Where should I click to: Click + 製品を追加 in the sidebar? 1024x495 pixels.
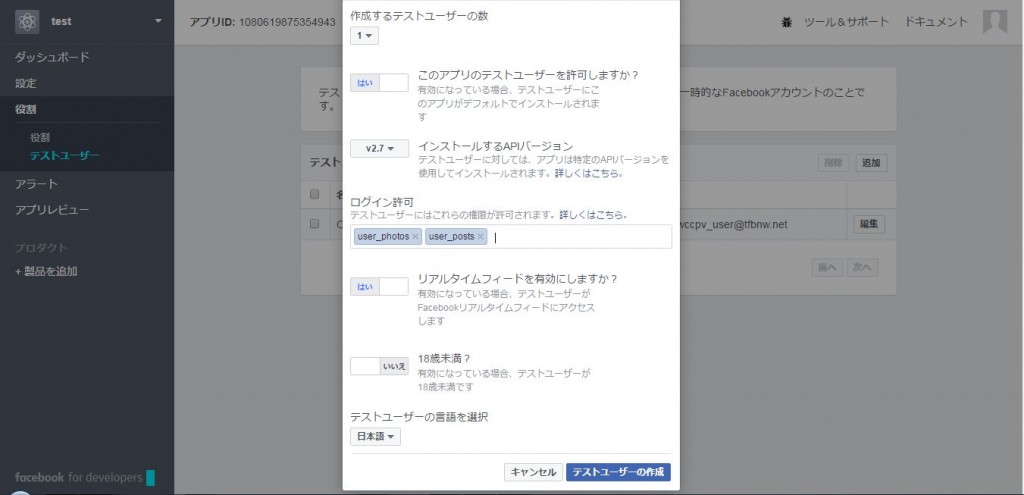tap(46, 271)
